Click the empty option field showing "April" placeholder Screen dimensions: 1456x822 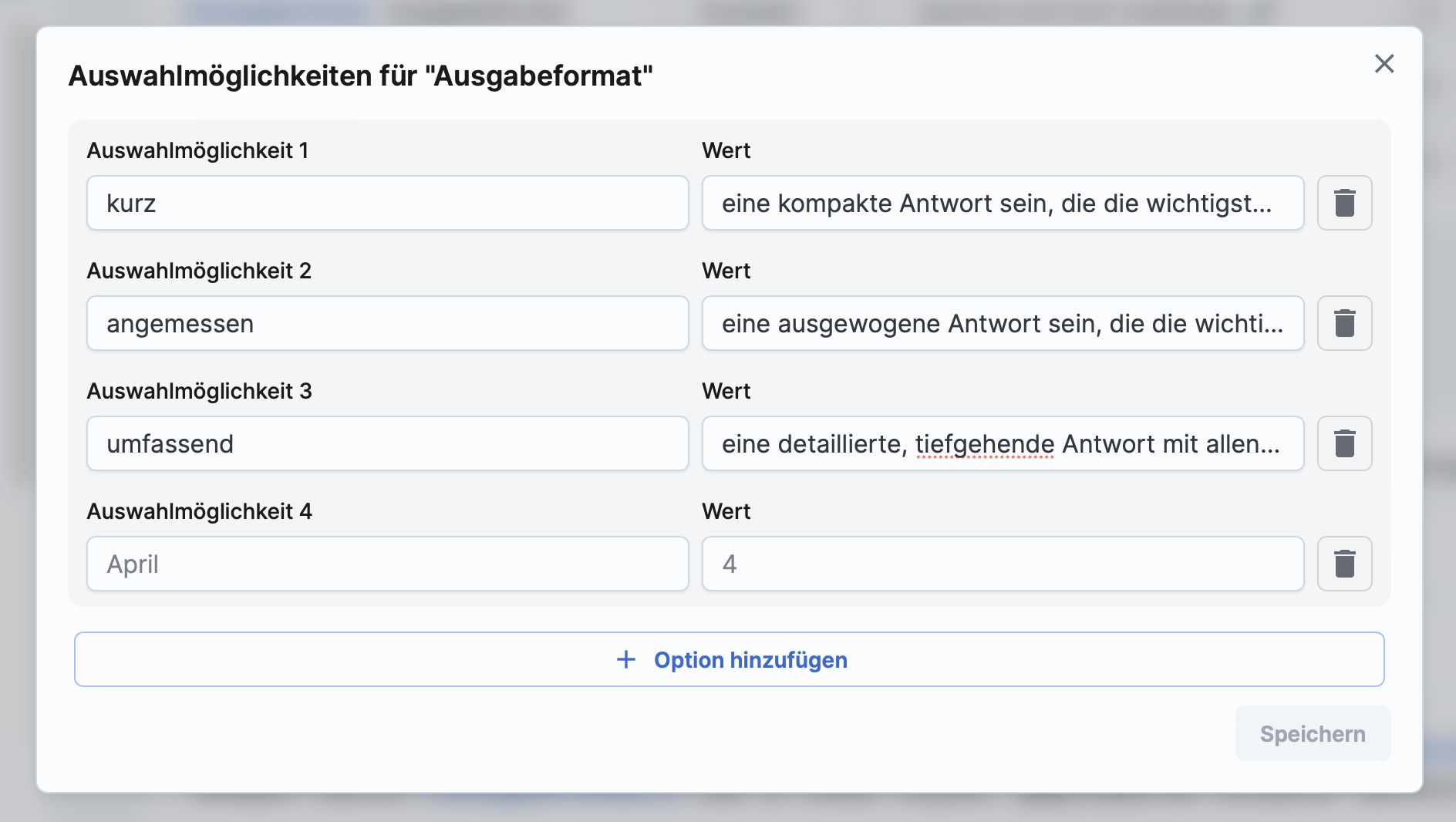(386, 564)
